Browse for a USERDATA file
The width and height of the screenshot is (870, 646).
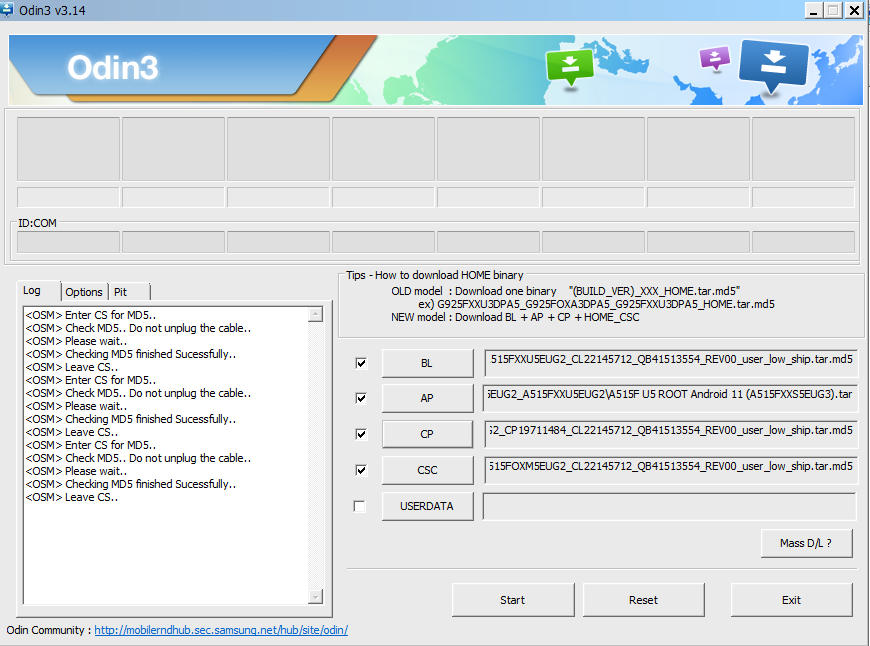click(x=427, y=506)
